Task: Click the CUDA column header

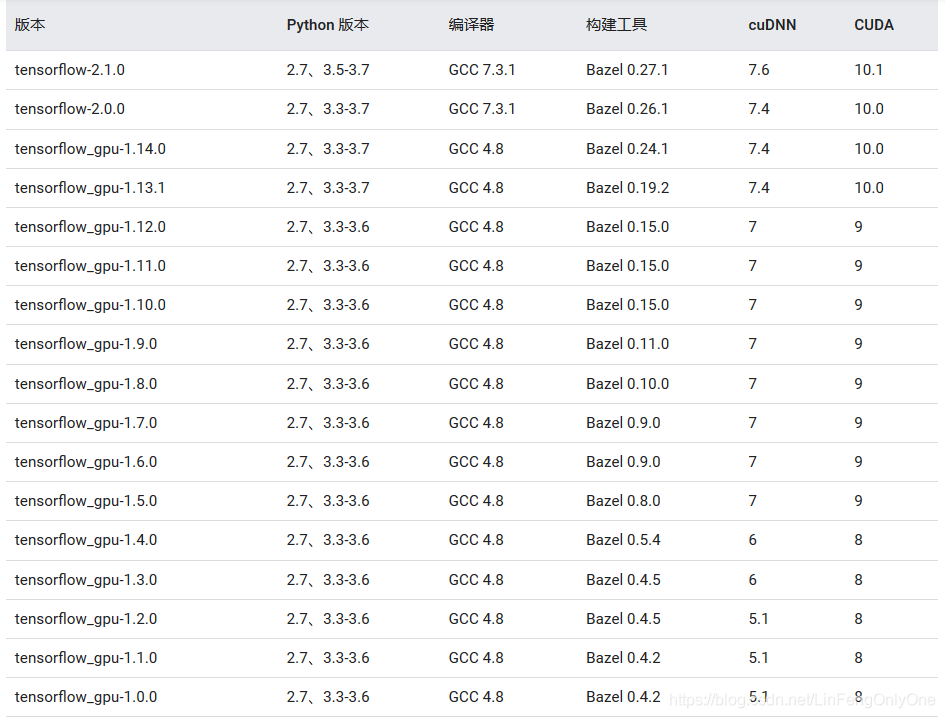Action: click(x=874, y=25)
